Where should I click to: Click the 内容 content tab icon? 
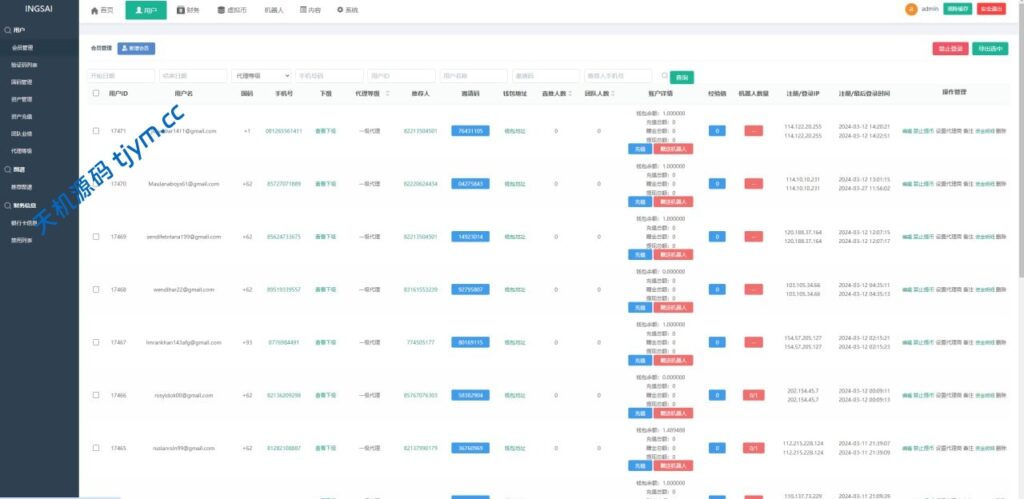point(303,10)
